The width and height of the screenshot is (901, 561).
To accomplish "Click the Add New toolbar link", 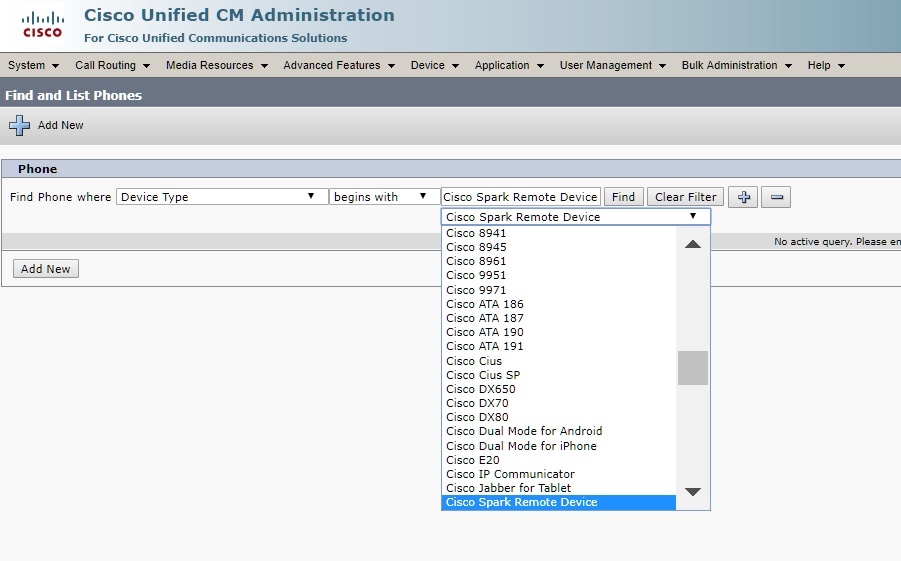I will (60, 125).
